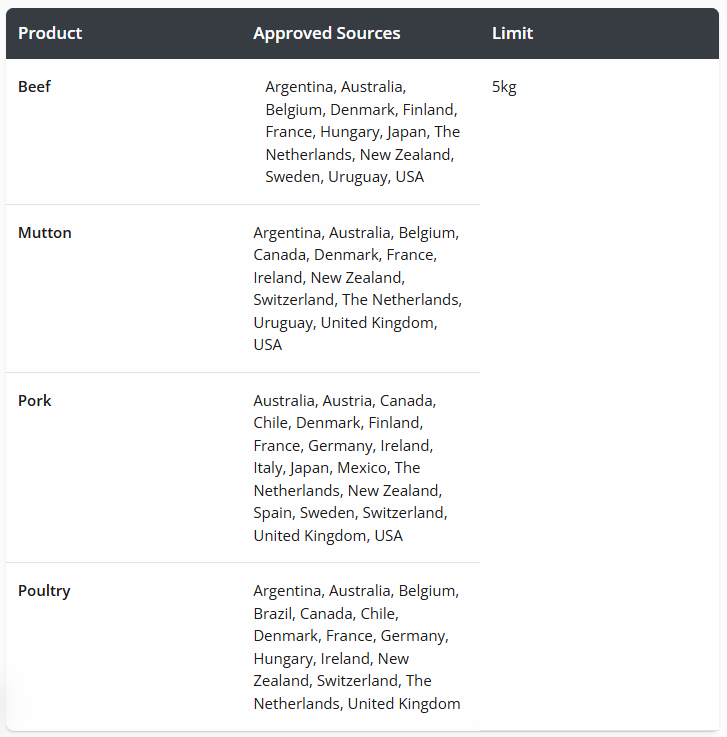Click Canada in the Mutton sources
Image resolution: width=727 pixels, height=737 pixels.
279,255
